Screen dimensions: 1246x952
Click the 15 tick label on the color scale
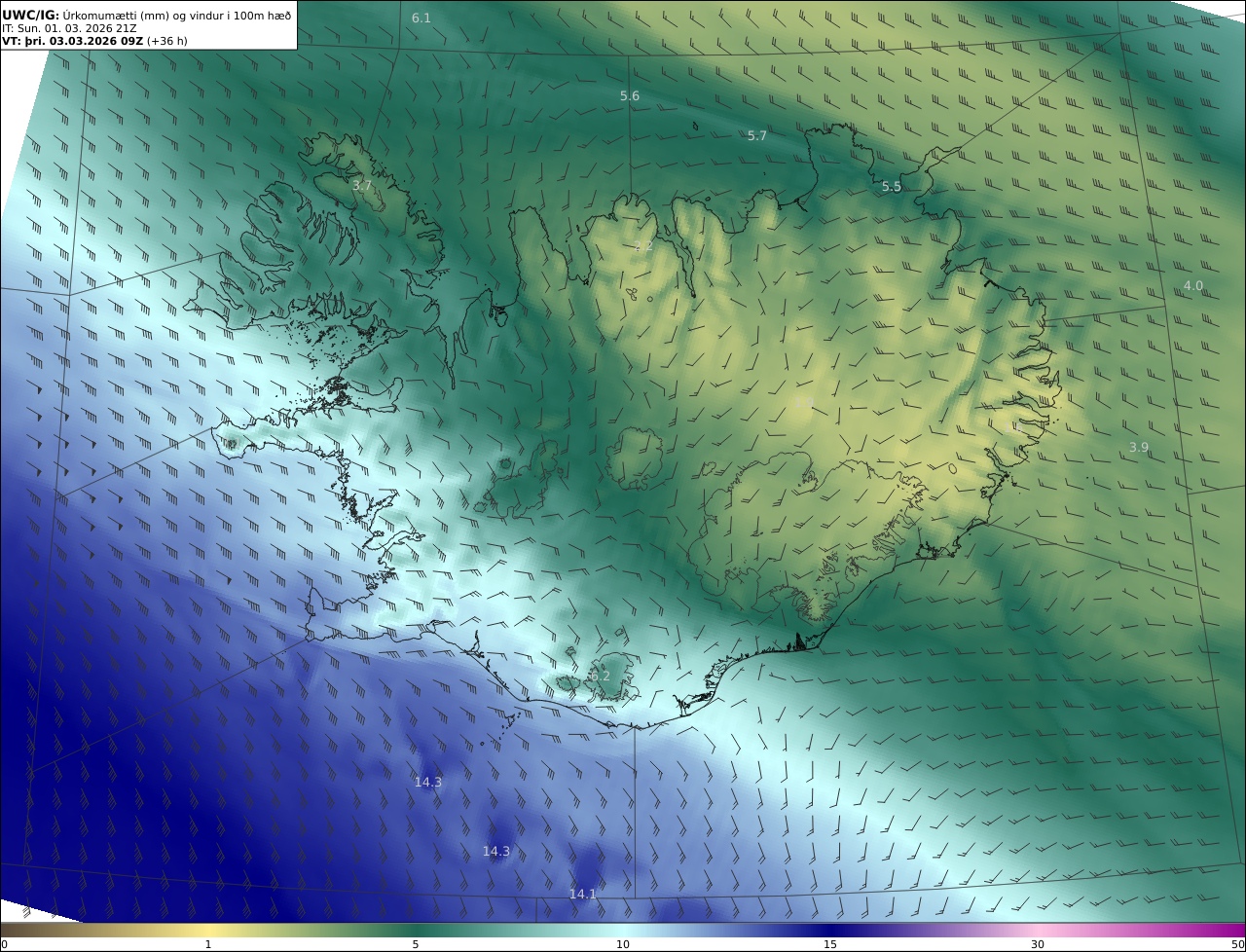[x=830, y=944]
